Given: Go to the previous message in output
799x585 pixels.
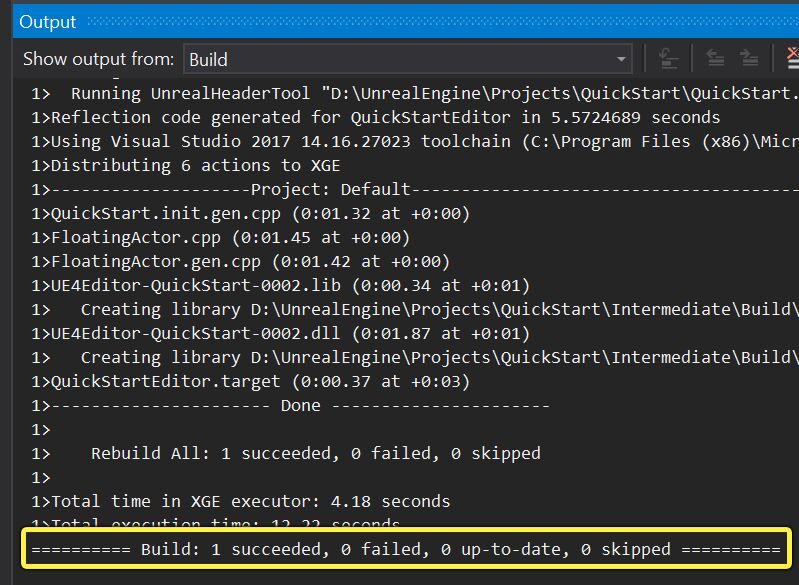Looking at the screenshot, I should point(715,59).
